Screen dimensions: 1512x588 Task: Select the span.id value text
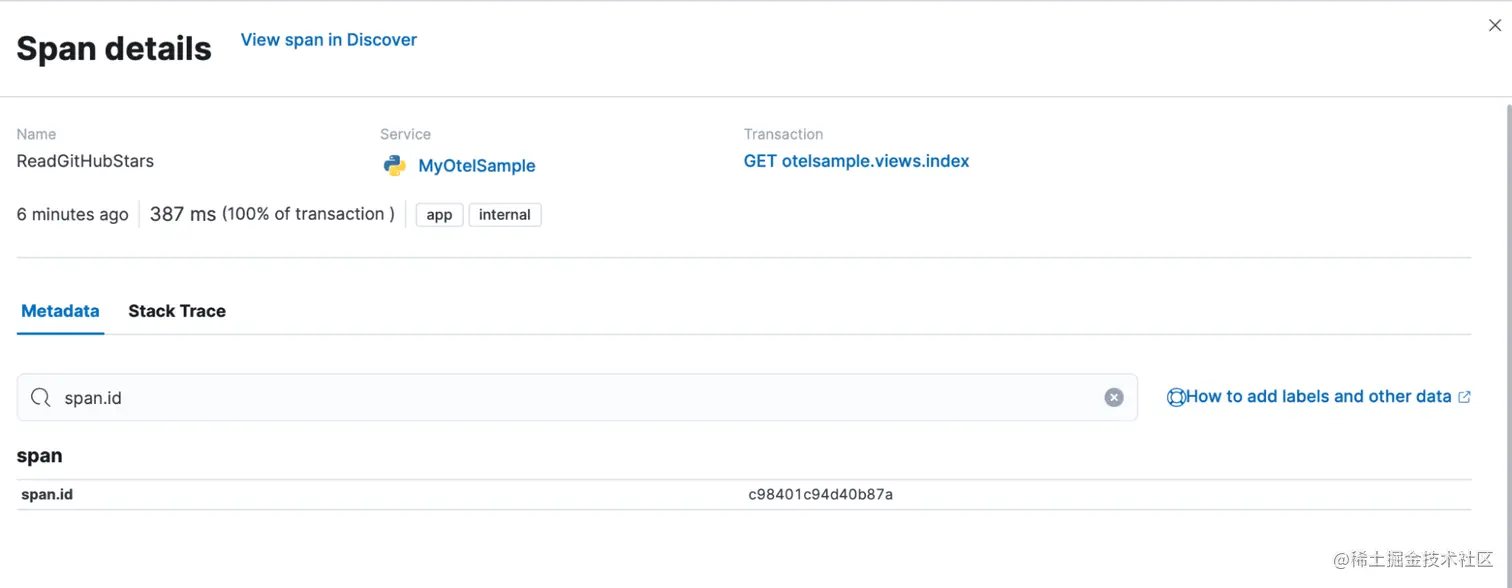pos(819,493)
